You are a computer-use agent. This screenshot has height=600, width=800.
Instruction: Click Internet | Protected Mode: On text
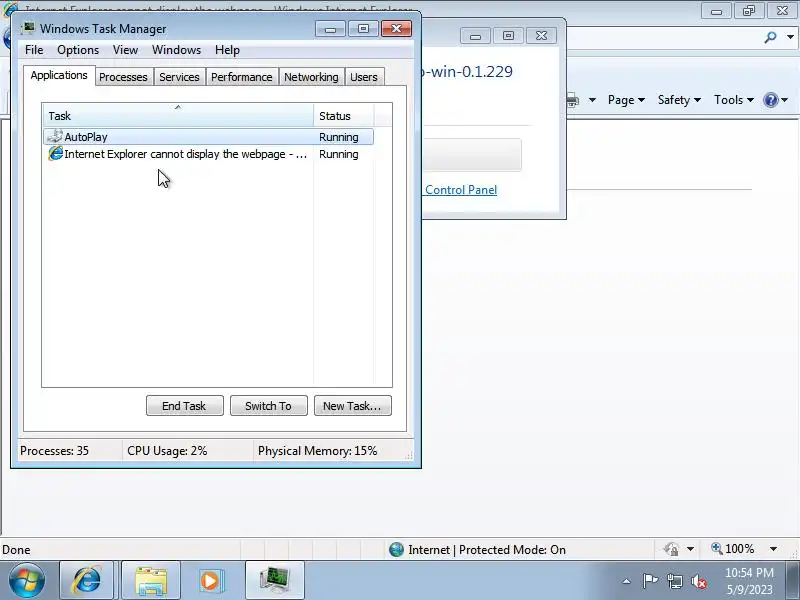(487, 549)
